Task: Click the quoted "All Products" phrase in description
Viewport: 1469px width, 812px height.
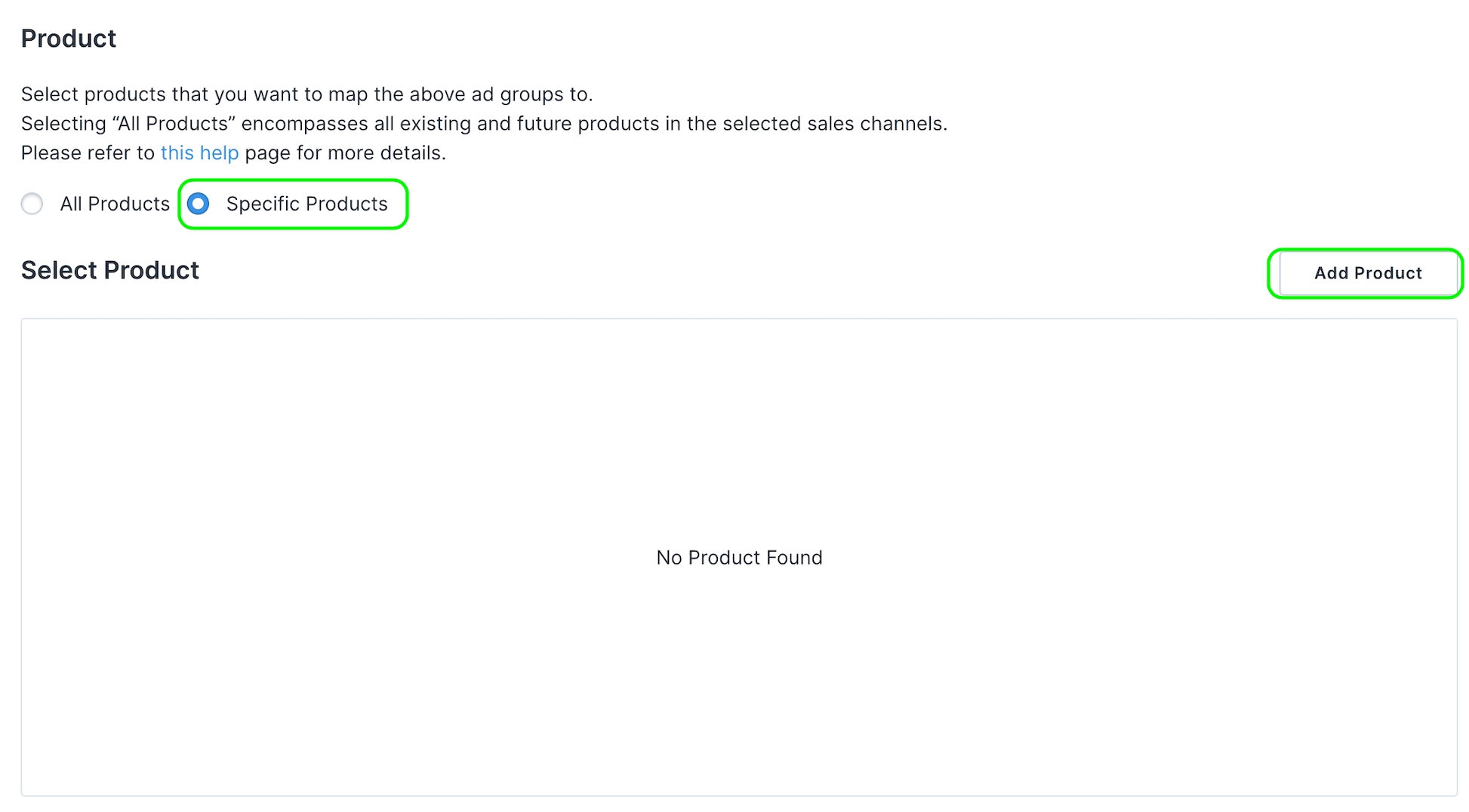Action: (x=173, y=124)
